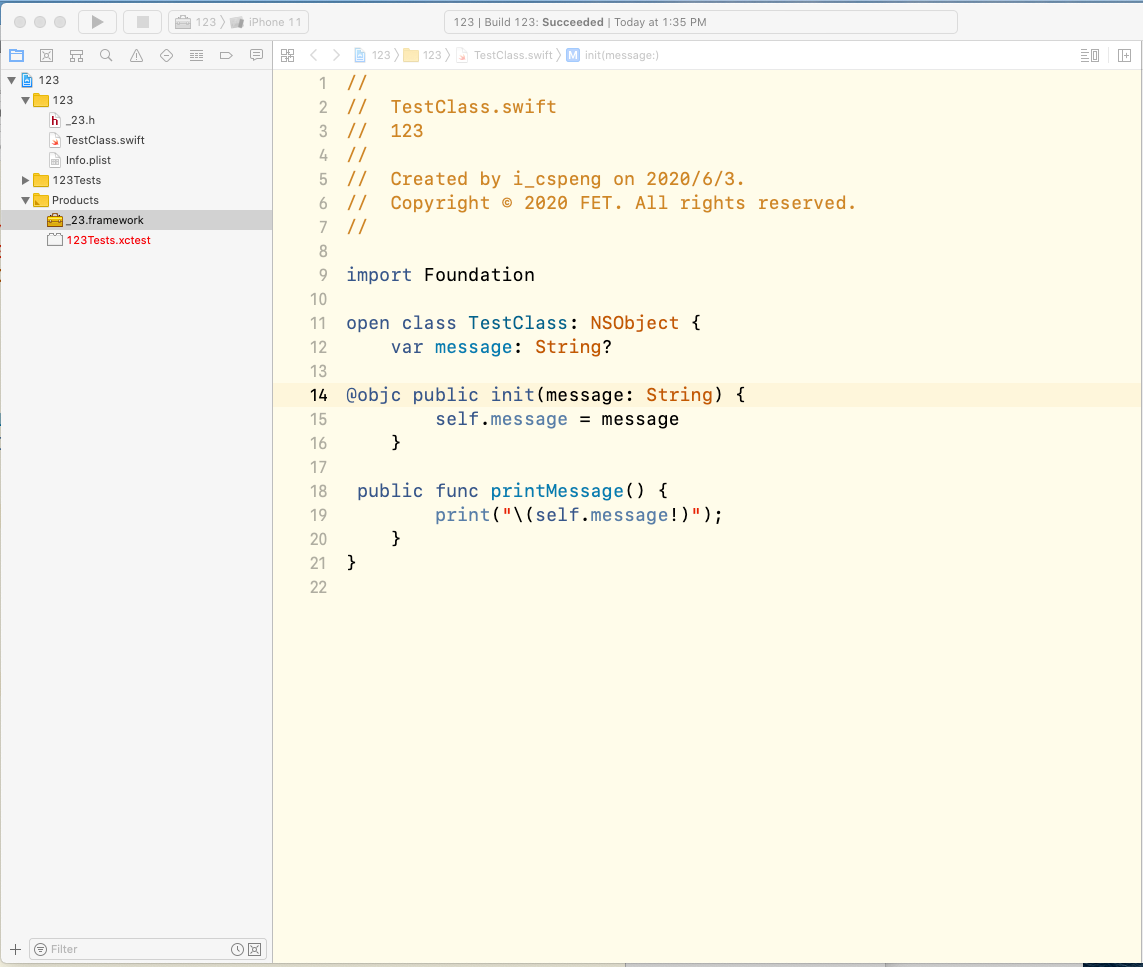Viewport: 1143px width, 967px height.
Task: Collapse the 123 project tree
Action: coord(10,80)
